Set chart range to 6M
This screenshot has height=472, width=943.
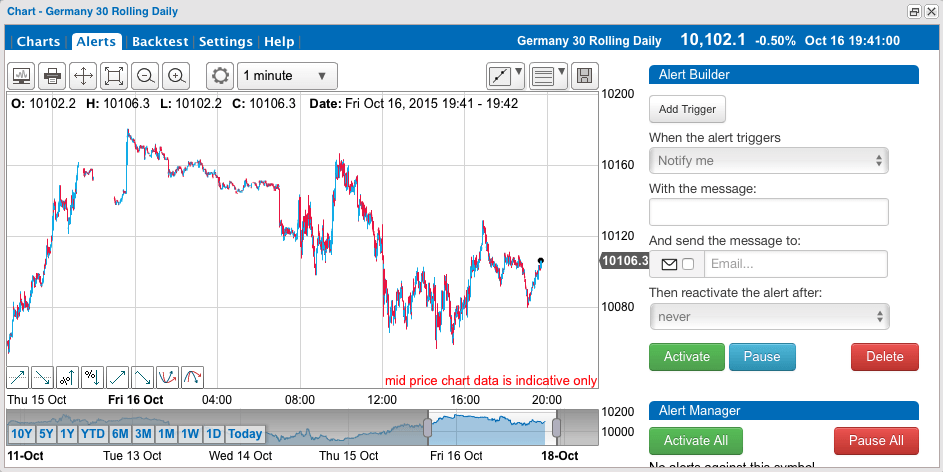[x=120, y=434]
